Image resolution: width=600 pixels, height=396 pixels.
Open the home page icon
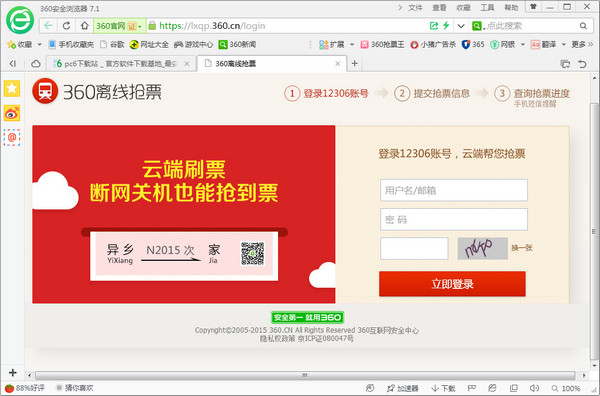[84, 26]
